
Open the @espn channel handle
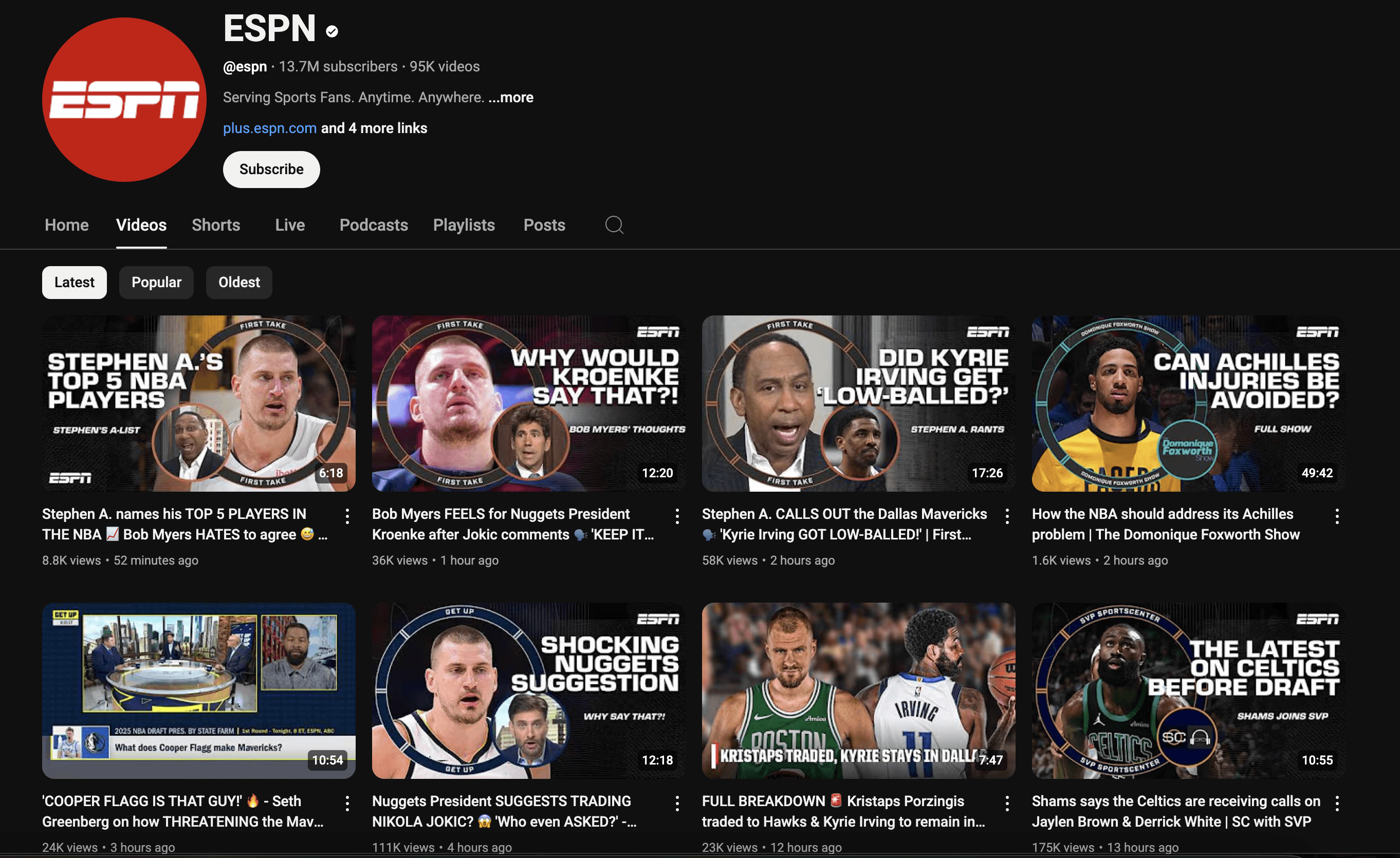[245, 66]
